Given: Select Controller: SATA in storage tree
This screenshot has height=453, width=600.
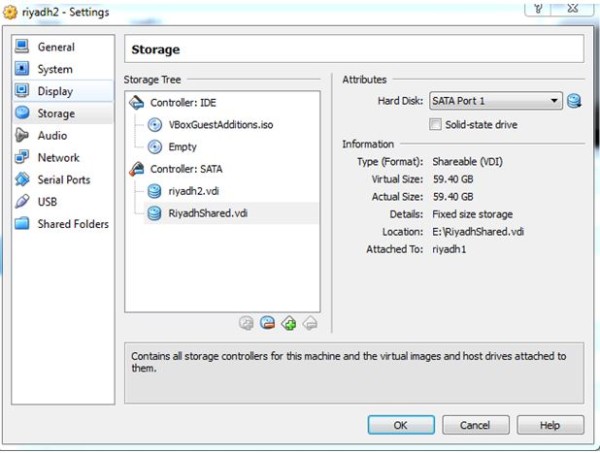Looking at the screenshot, I should coord(186,169).
